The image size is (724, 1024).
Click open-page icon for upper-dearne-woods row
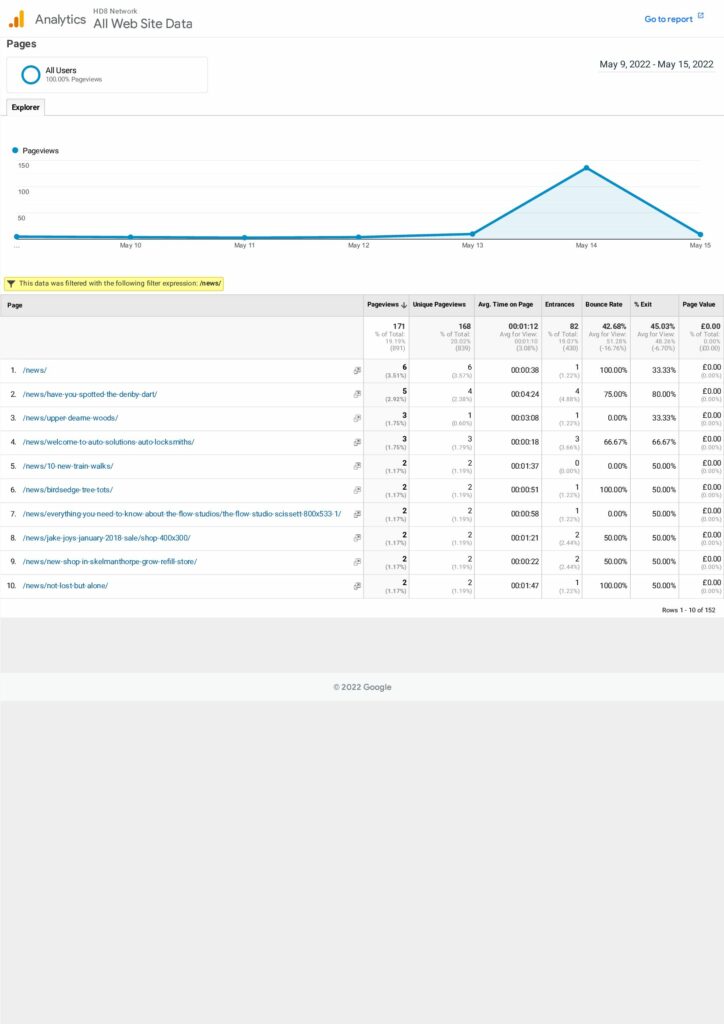point(357,418)
